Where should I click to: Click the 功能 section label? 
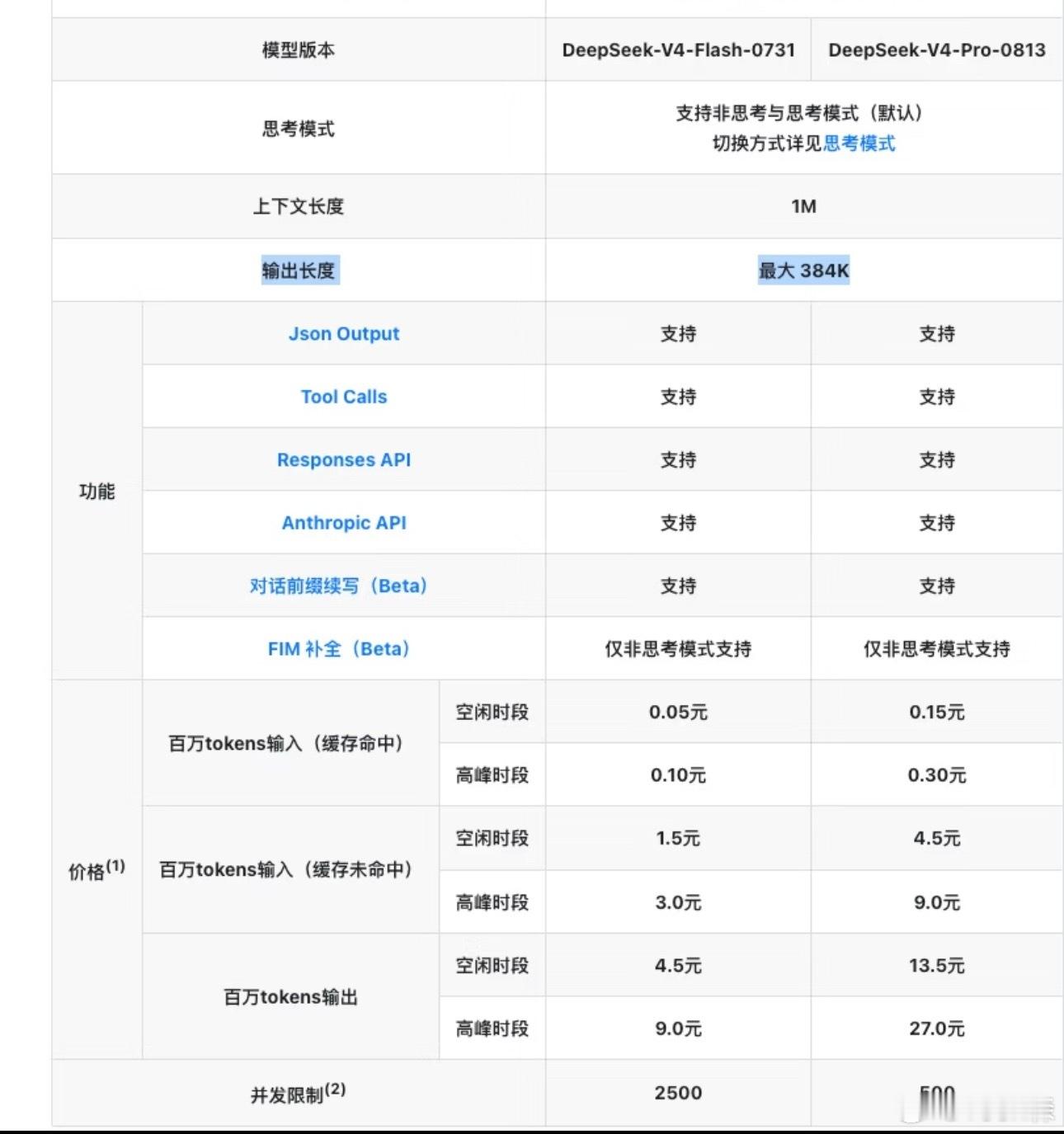(97, 492)
